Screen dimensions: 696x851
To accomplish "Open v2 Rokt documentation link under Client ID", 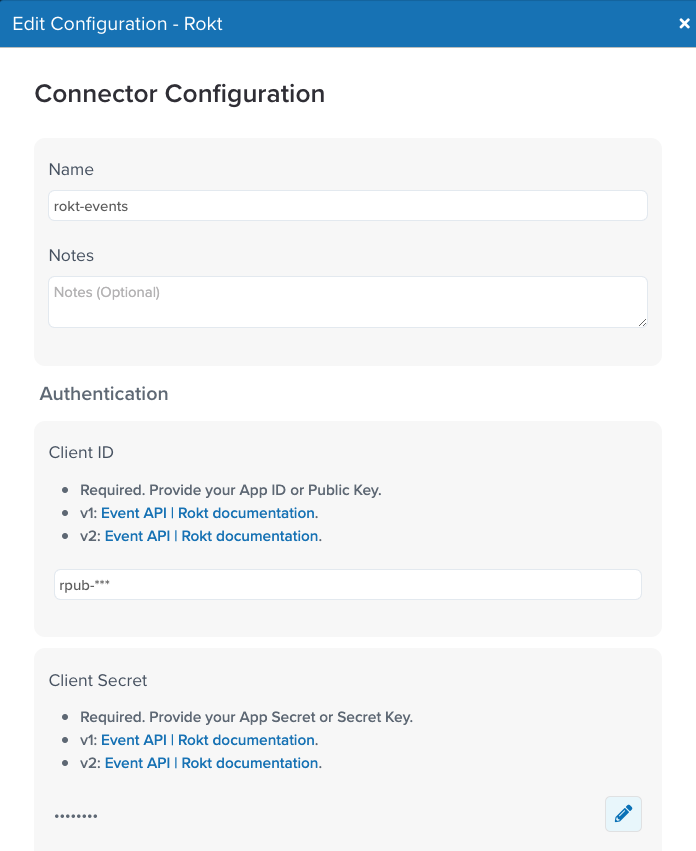I will [250, 536].
